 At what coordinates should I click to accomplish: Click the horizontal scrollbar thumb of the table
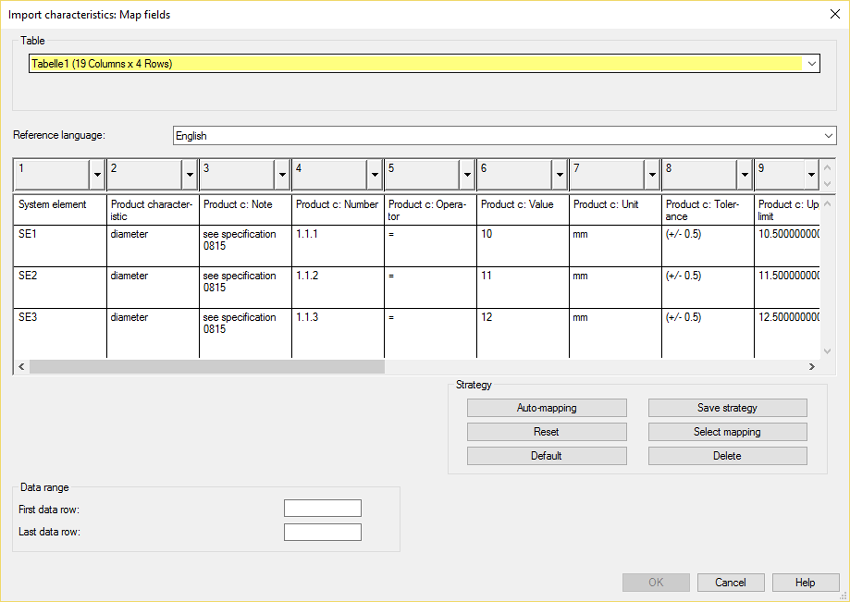point(207,367)
